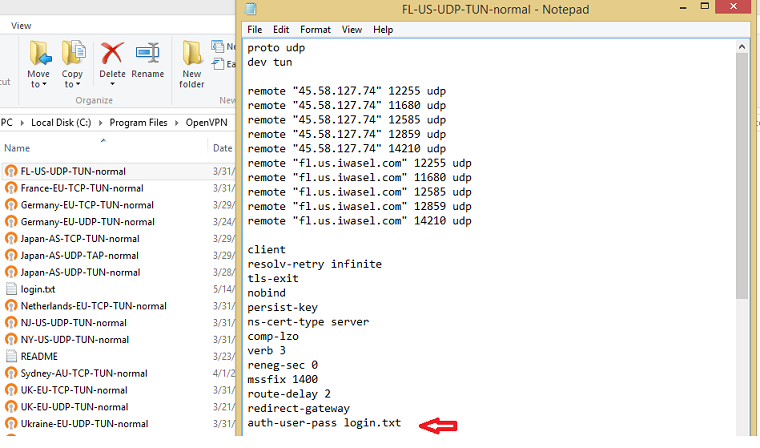Open the Edit menu in Notepad
This screenshot has width=760, height=448.
pyautogui.click(x=281, y=30)
